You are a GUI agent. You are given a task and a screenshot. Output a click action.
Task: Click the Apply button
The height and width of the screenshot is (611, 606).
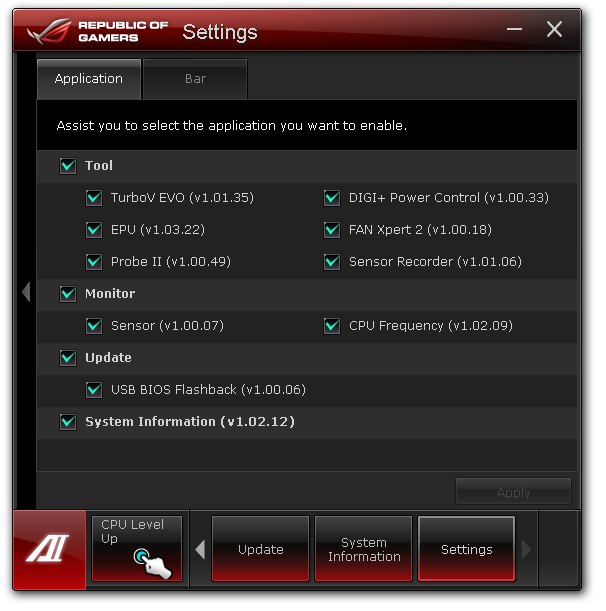[x=513, y=492]
